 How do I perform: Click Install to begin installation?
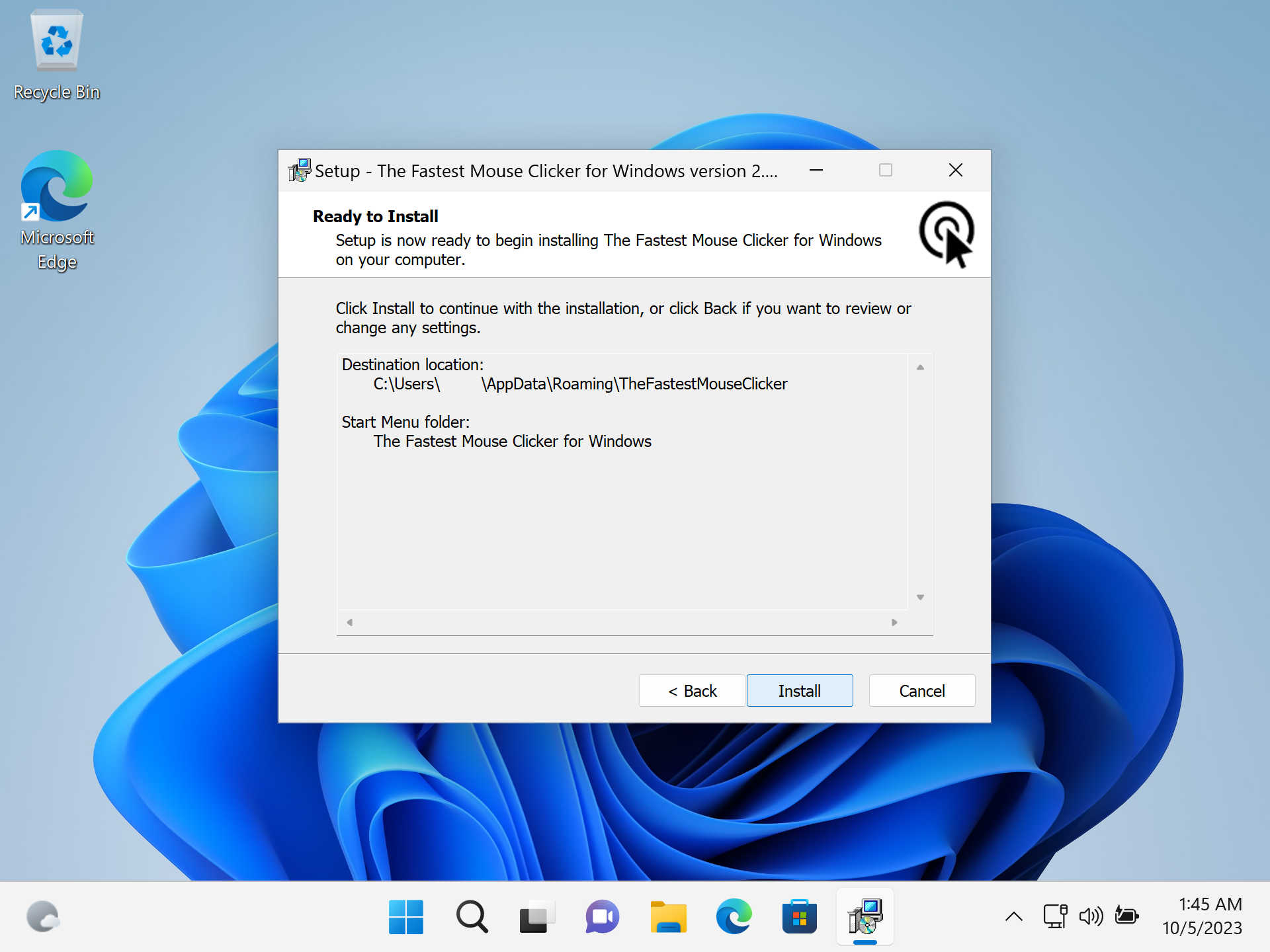coord(801,691)
